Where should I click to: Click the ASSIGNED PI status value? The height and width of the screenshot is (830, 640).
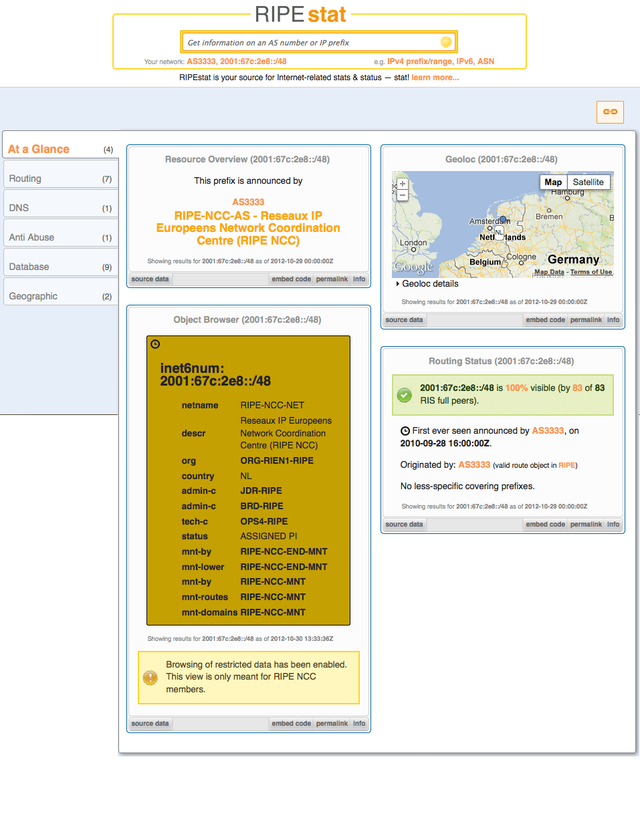(x=268, y=536)
